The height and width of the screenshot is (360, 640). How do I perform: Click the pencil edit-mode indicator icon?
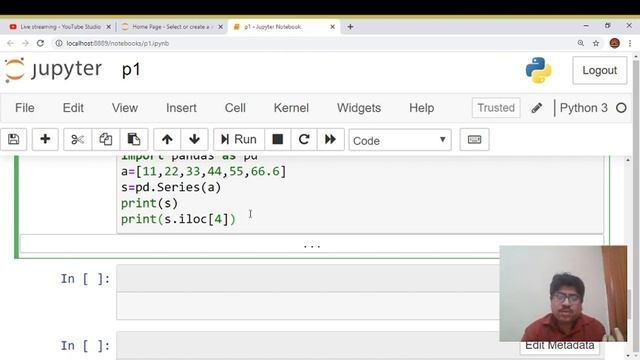pyautogui.click(x=536, y=108)
